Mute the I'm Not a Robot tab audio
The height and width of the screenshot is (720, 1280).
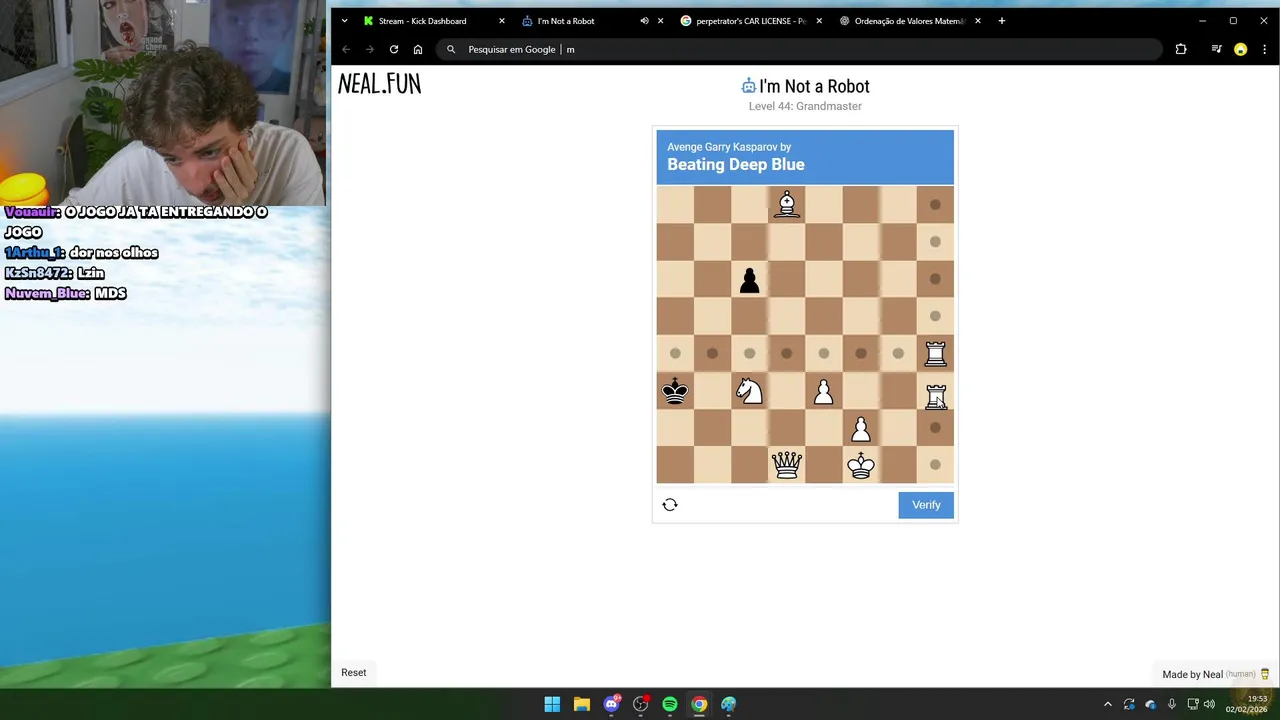[x=644, y=21]
